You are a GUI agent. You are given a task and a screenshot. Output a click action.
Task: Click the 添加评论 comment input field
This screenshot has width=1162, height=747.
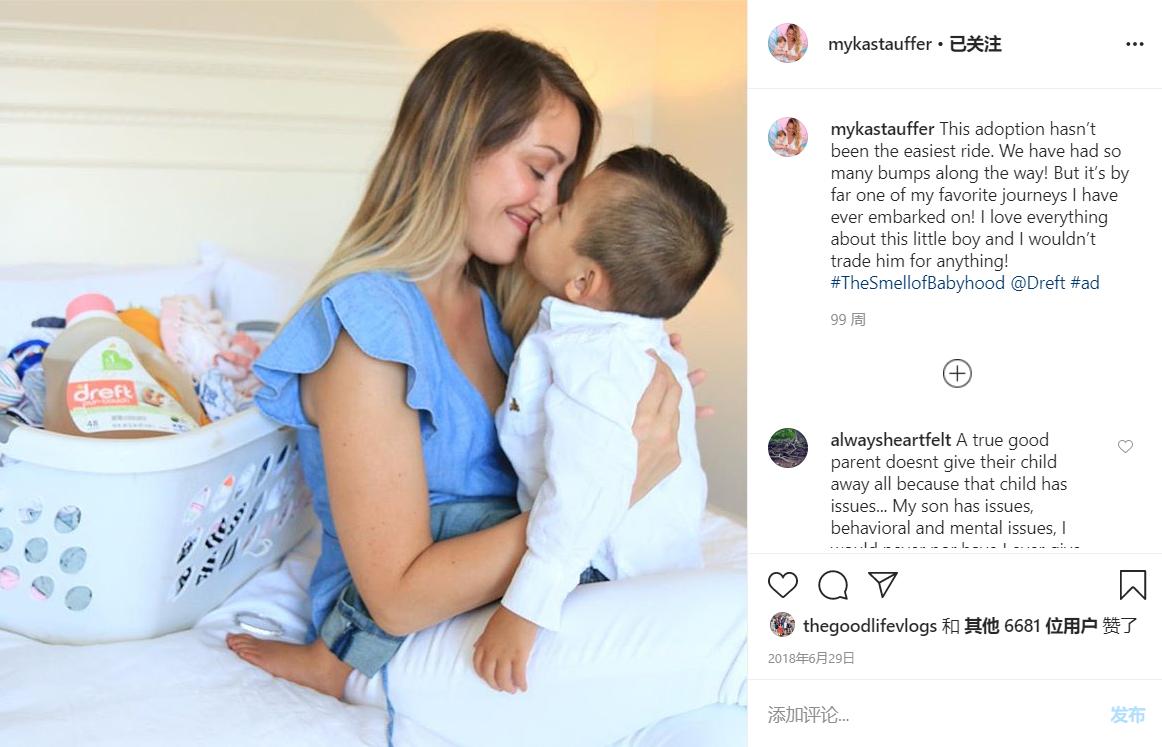934,714
